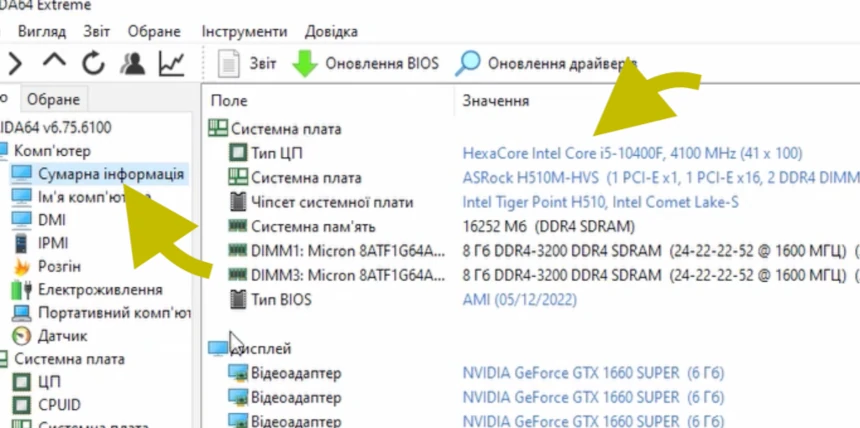
Task: Select Розгін tree item
Action: coord(59,266)
